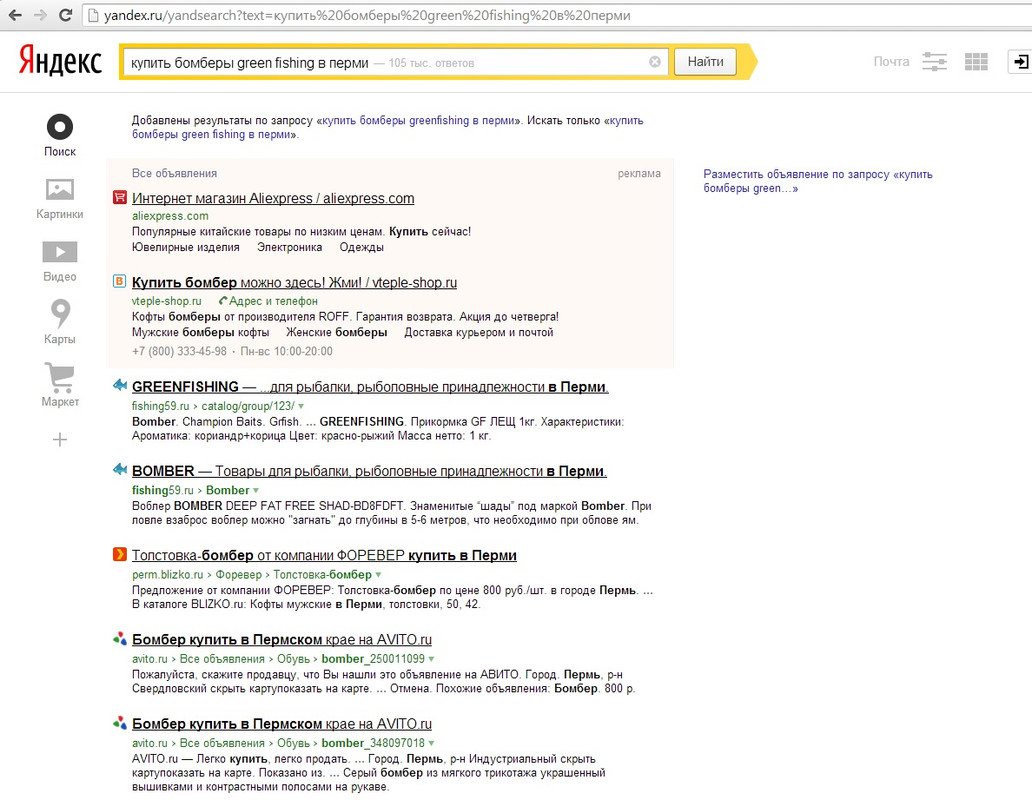The height and width of the screenshot is (800, 1032).
Task: Open the Маркет shopping cart section
Action: (x=59, y=385)
